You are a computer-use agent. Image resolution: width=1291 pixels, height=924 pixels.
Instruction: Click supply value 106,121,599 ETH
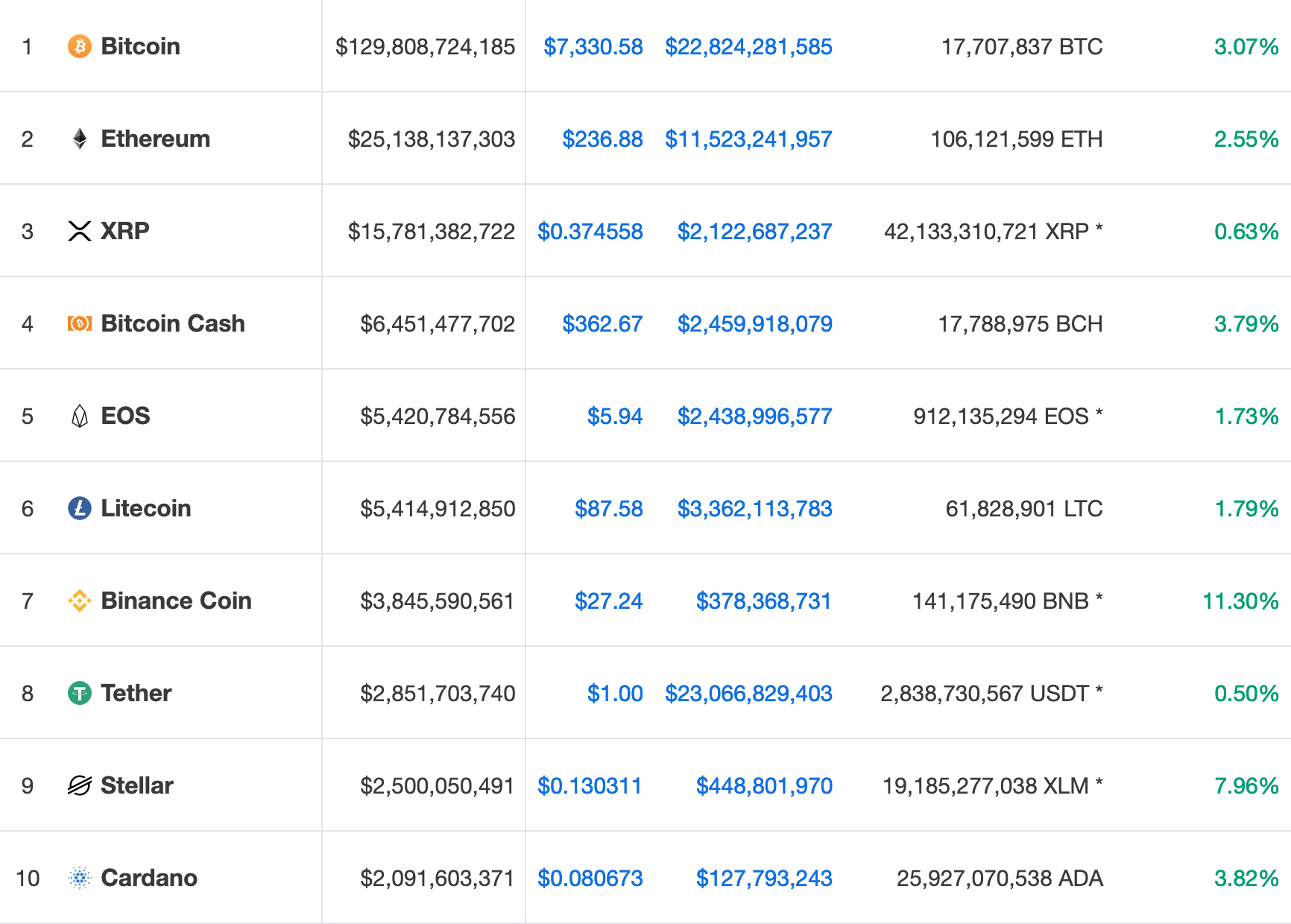tap(1017, 139)
